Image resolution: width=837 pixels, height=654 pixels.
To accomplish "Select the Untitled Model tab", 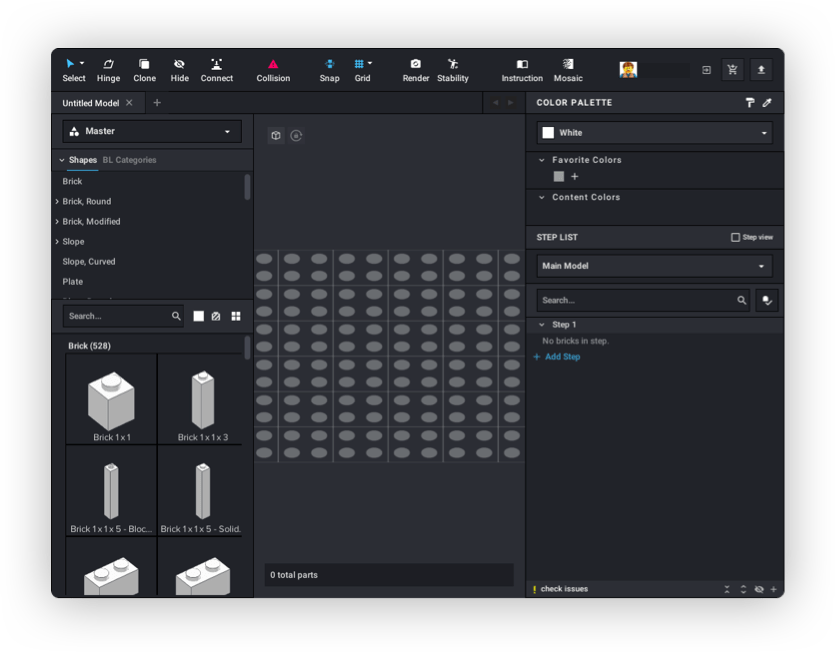I will (x=92, y=102).
